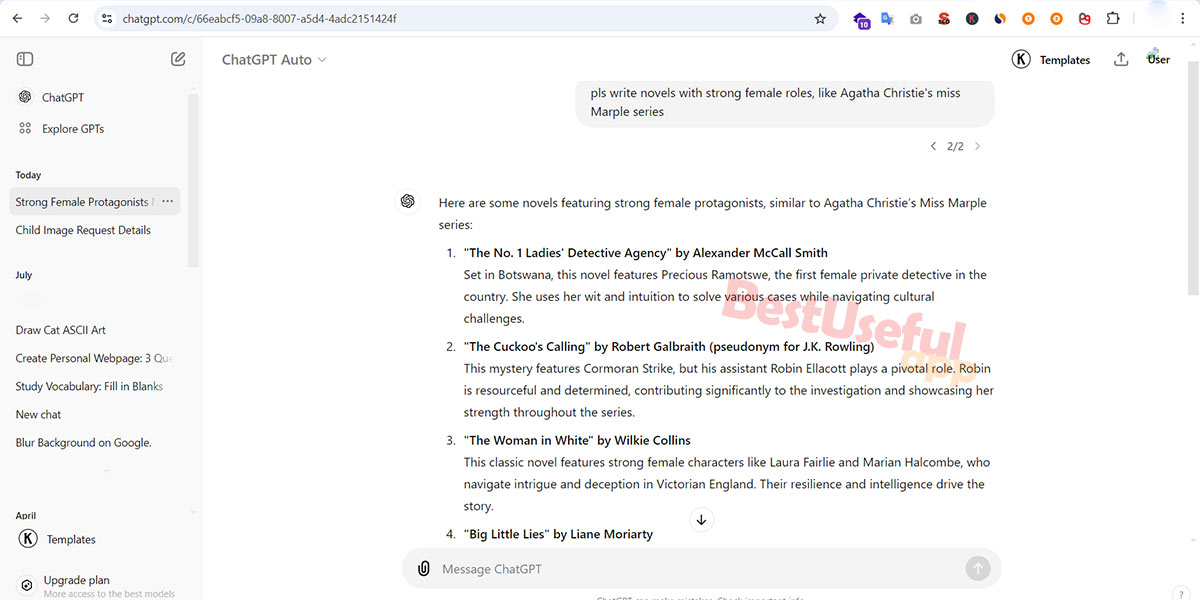Open the red S SEO extension
Screen dimensions: 1200x600
point(943,19)
